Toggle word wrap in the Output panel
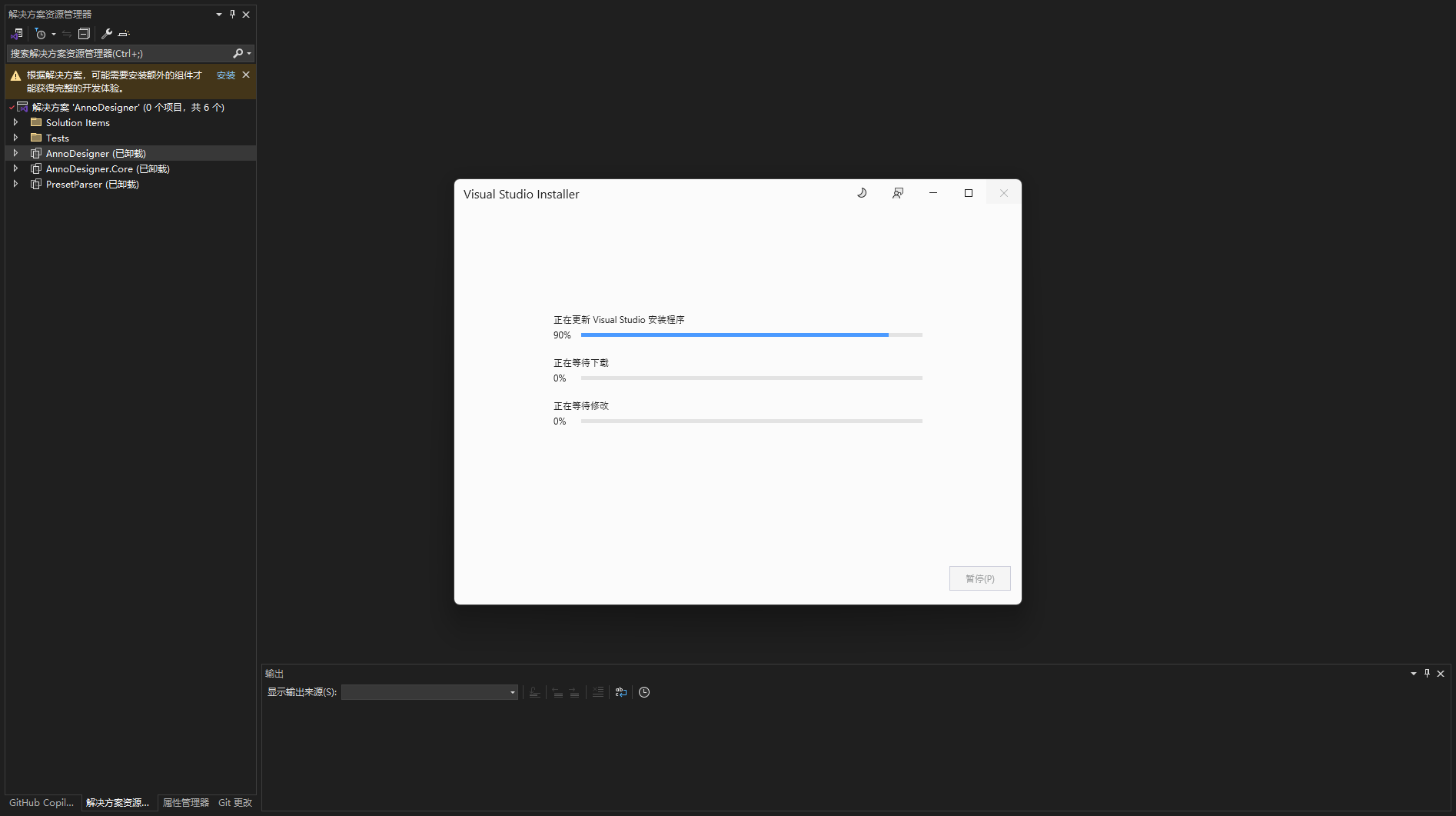 click(x=621, y=692)
